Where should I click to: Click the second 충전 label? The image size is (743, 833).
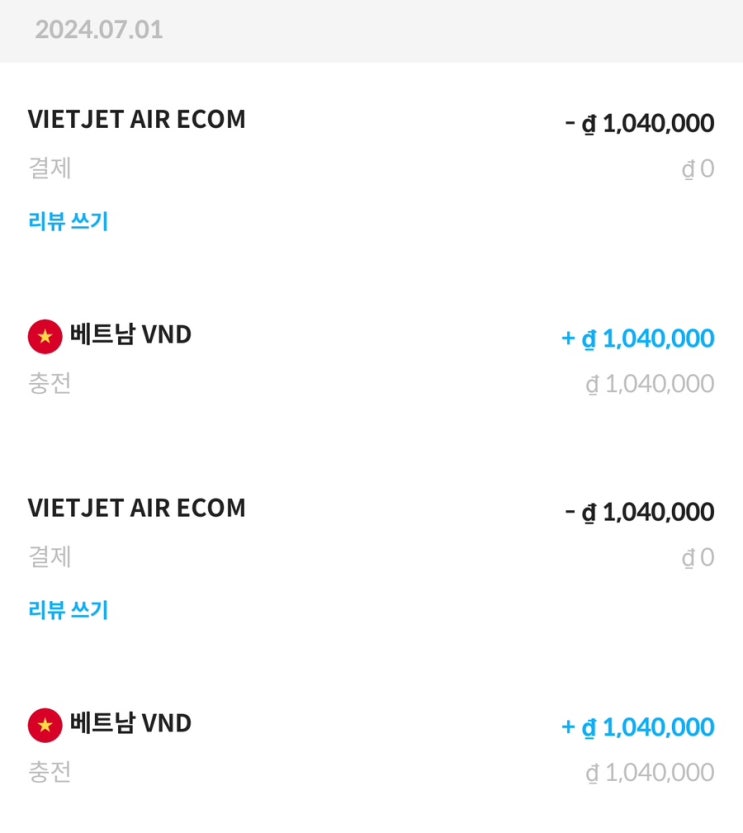(50, 772)
